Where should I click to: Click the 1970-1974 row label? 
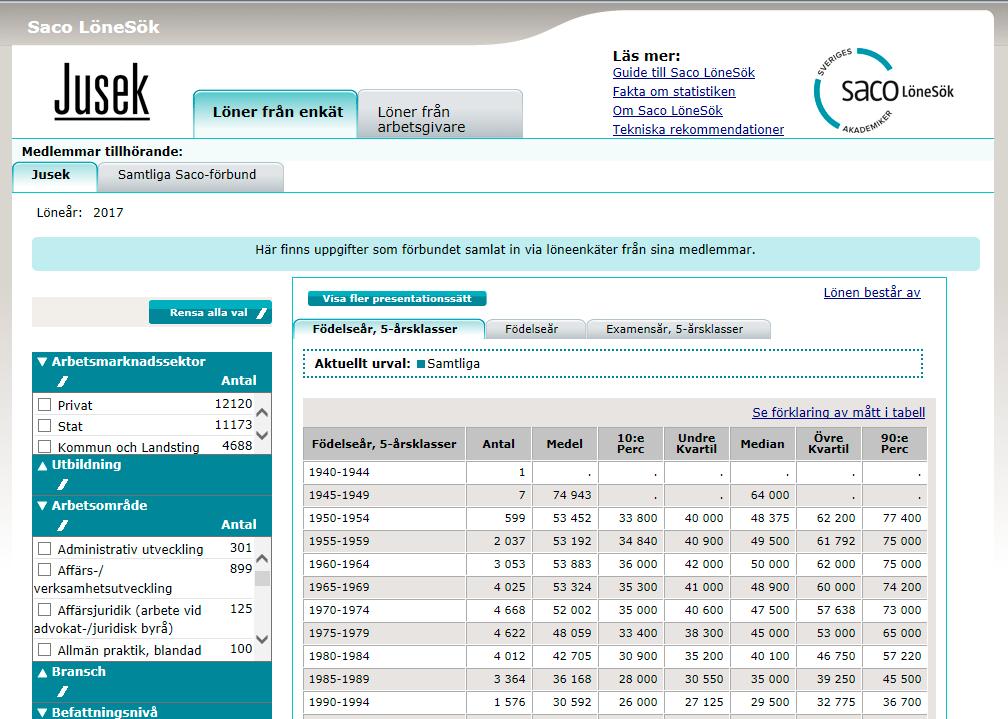339,610
